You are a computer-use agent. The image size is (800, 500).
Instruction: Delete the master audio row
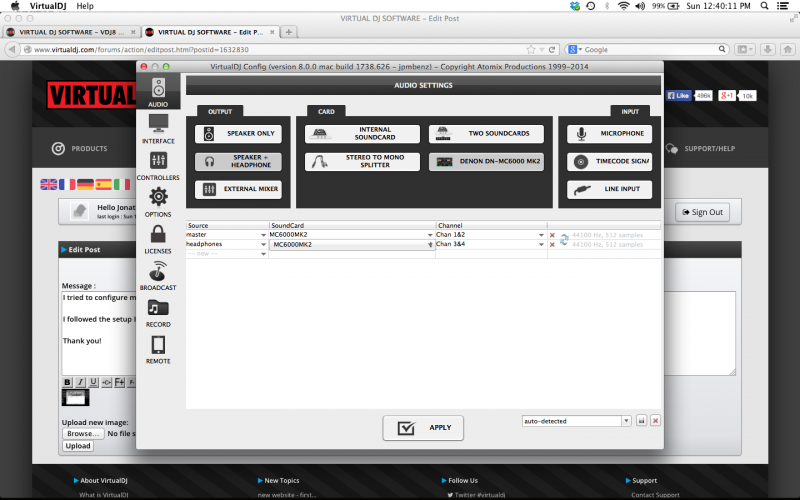pyautogui.click(x=552, y=235)
